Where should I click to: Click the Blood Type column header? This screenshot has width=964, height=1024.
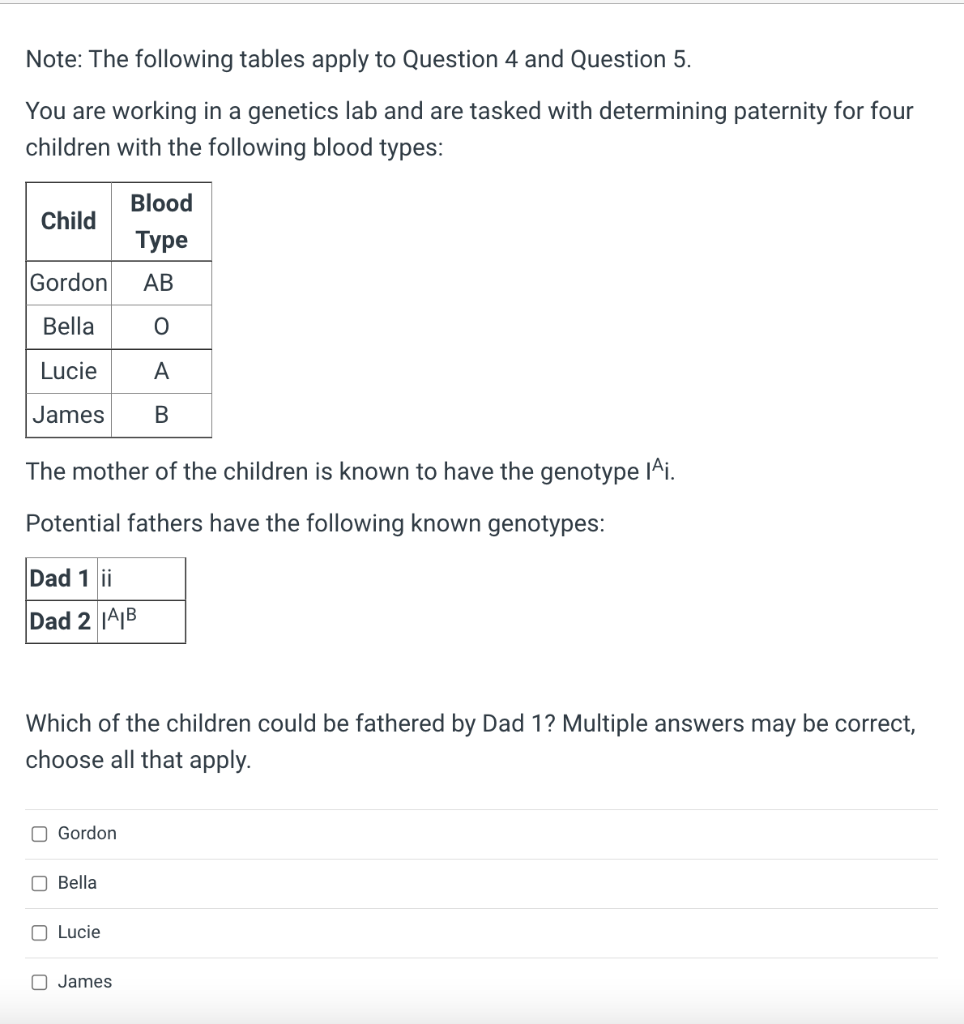(x=161, y=221)
